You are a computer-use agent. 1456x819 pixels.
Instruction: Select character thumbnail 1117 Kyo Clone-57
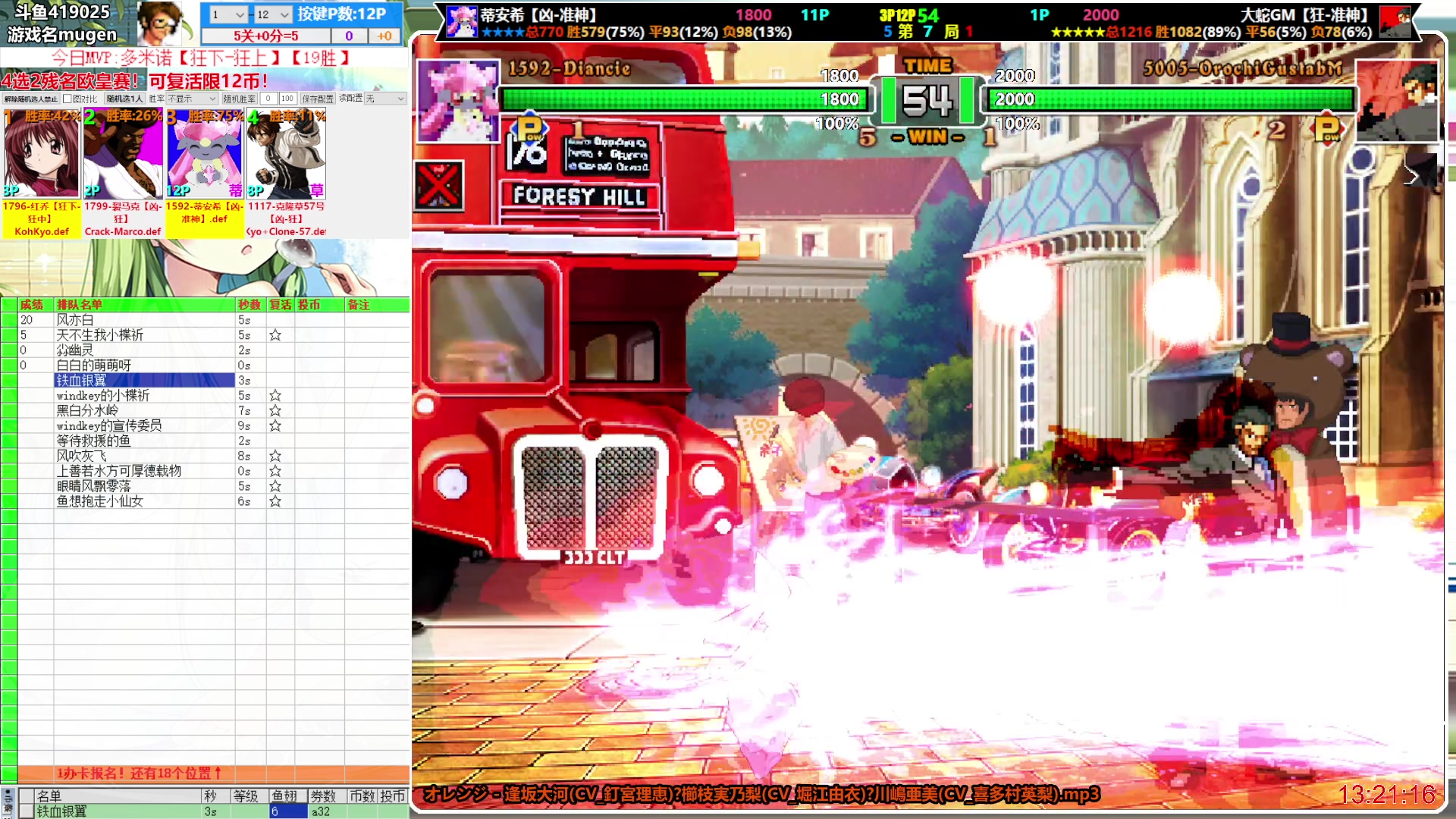[x=287, y=154]
